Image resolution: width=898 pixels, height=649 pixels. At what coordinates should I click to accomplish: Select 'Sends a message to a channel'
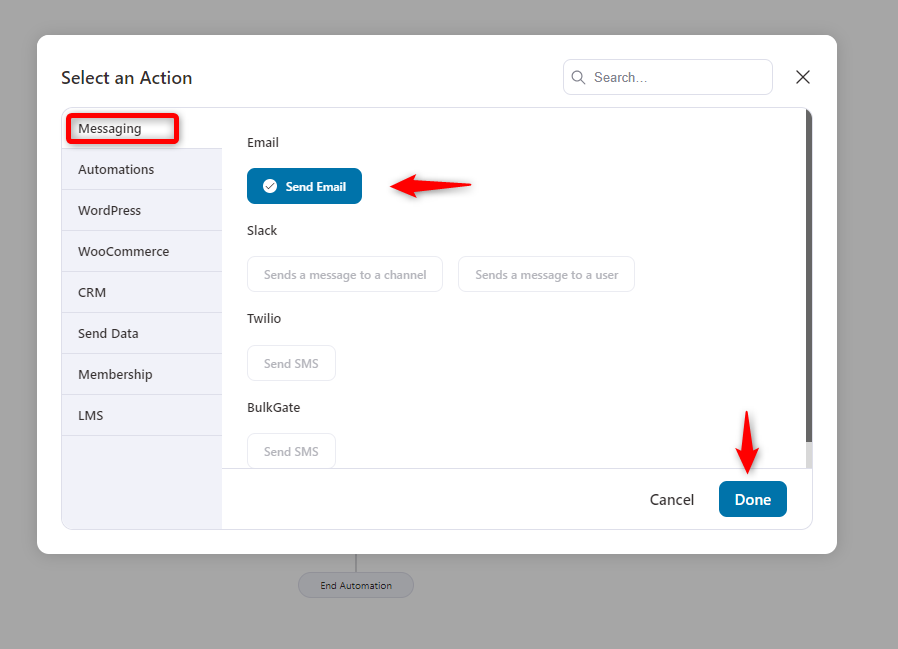(345, 274)
